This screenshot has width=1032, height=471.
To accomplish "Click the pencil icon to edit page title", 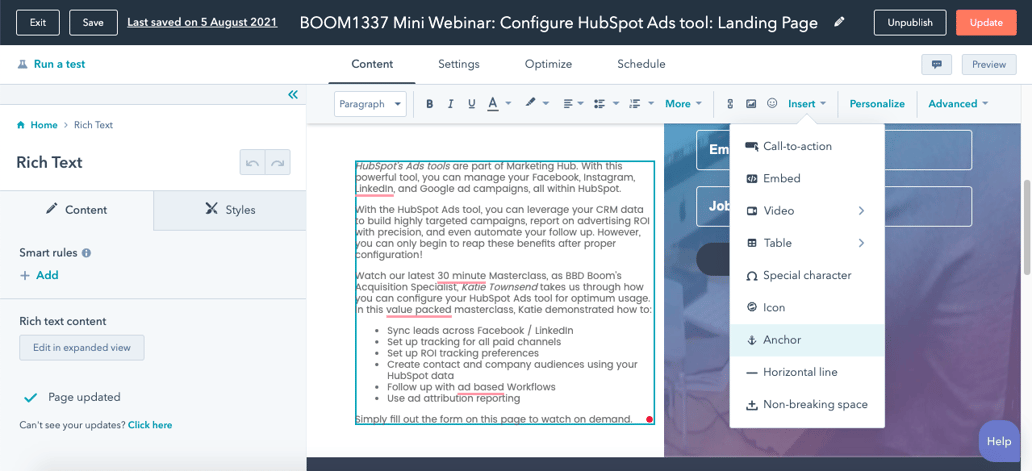I will pyautogui.click(x=838, y=22).
